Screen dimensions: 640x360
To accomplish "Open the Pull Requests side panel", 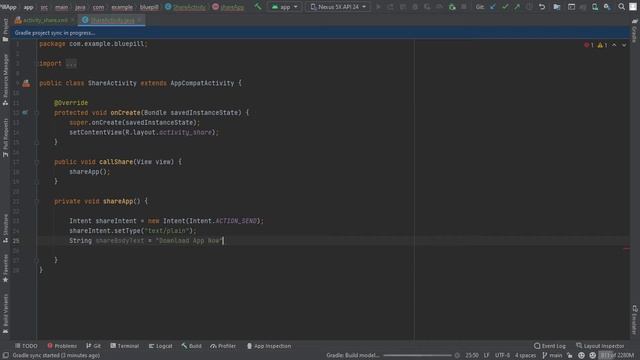I will (5, 138).
